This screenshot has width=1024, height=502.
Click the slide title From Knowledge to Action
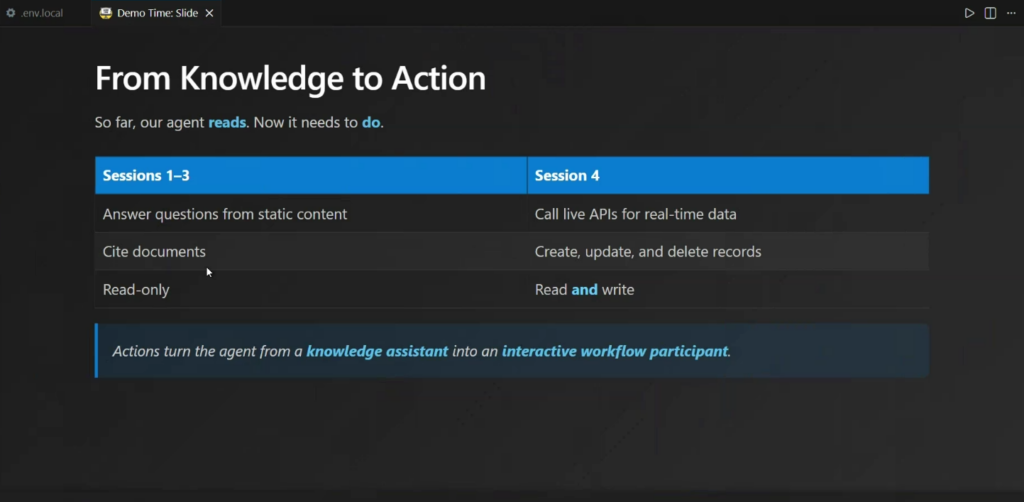click(x=290, y=78)
